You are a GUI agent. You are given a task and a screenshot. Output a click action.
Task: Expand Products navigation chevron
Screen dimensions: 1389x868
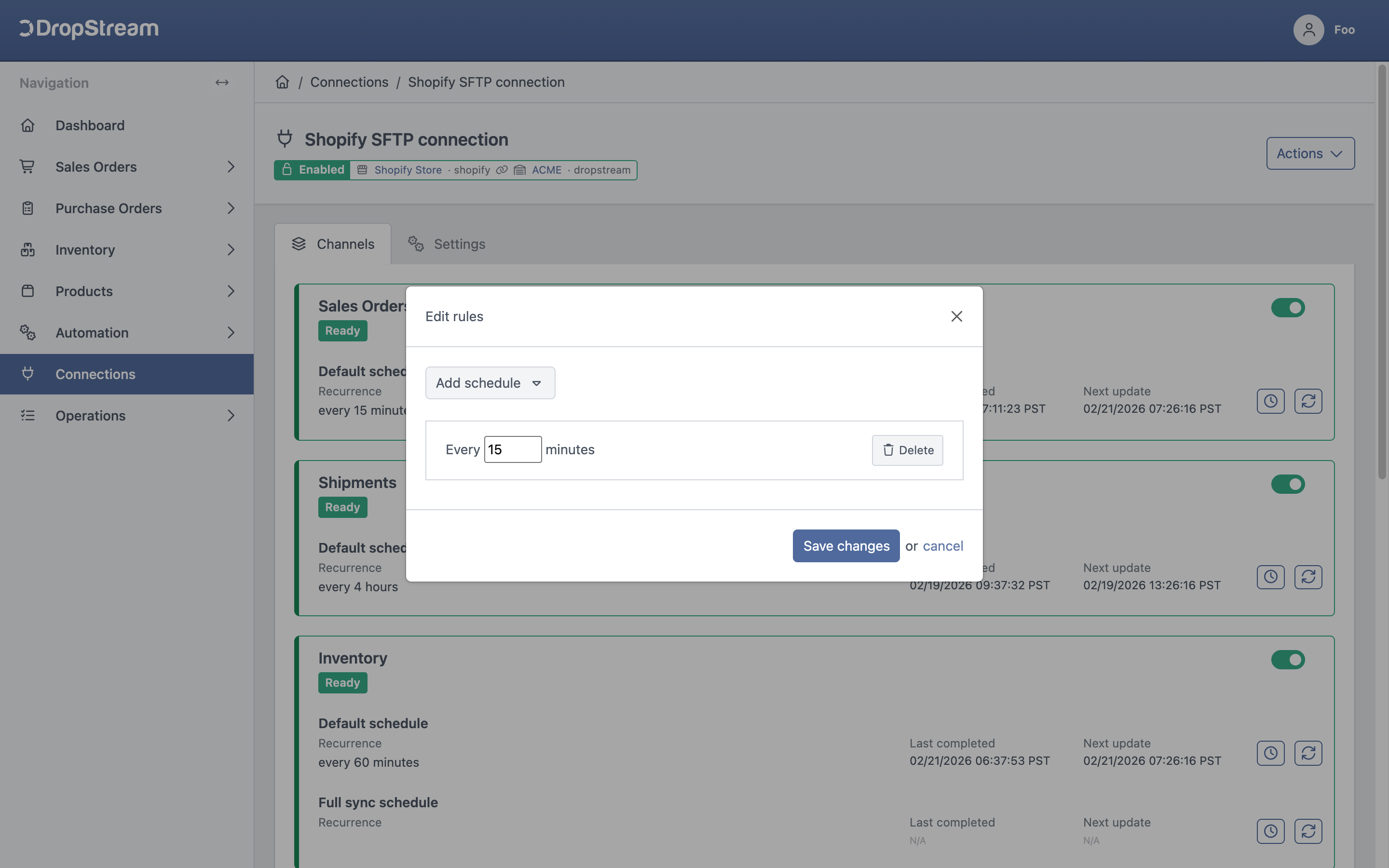[231, 291]
